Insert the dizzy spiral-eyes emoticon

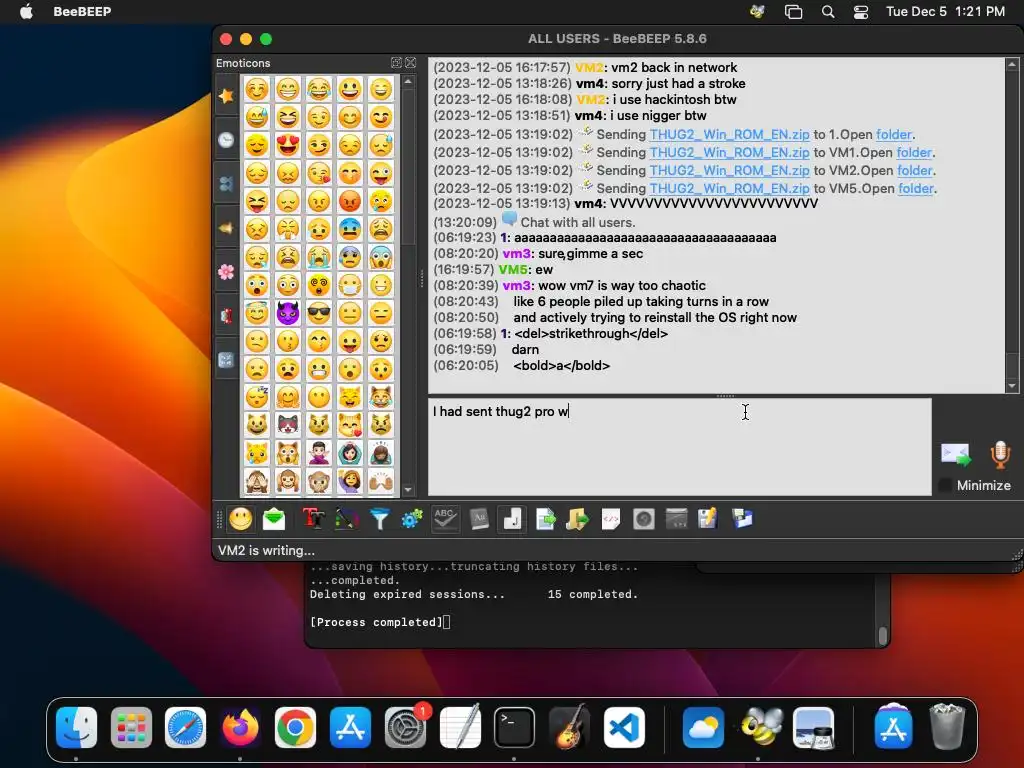pos(319,285)
